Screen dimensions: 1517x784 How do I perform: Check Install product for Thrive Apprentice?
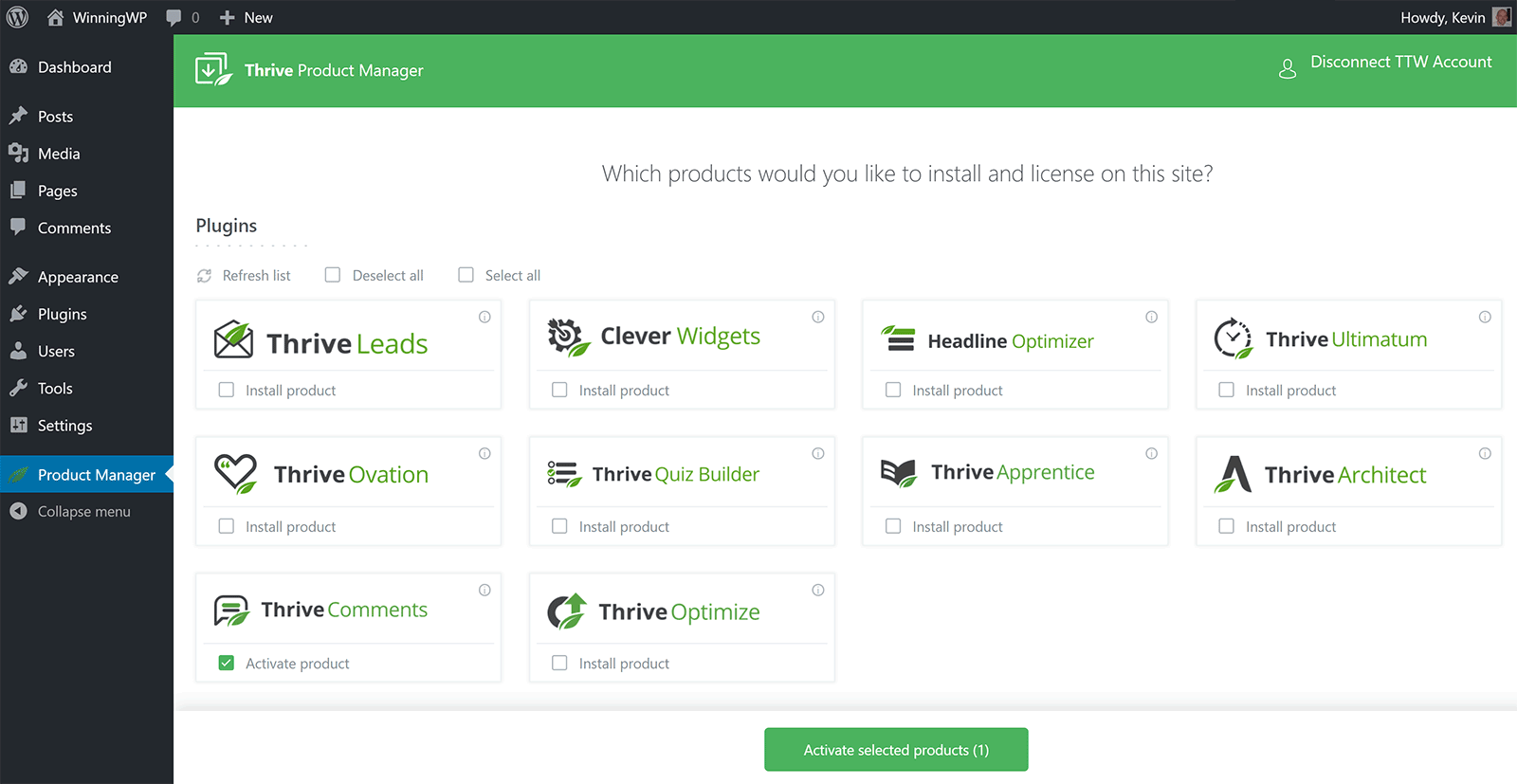(893, 526)
